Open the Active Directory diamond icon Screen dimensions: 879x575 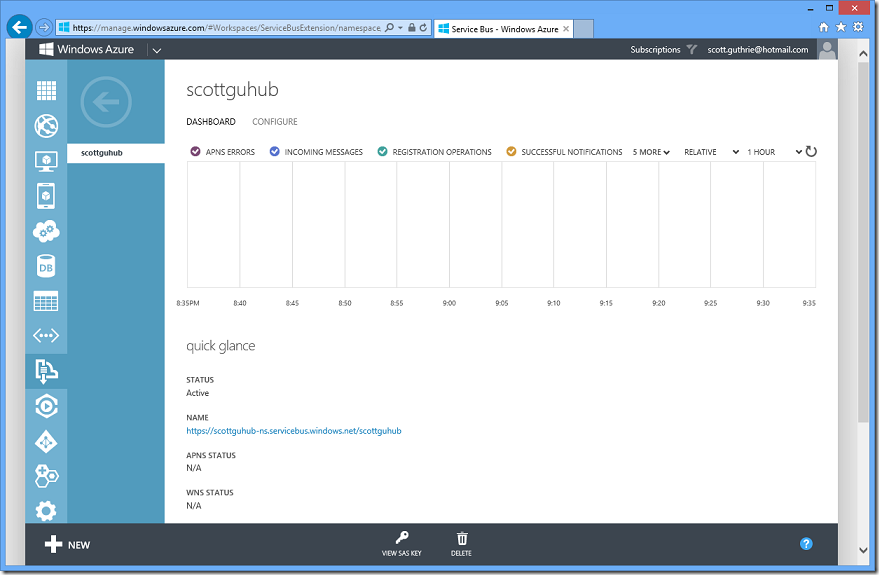(x=46, y=442)
